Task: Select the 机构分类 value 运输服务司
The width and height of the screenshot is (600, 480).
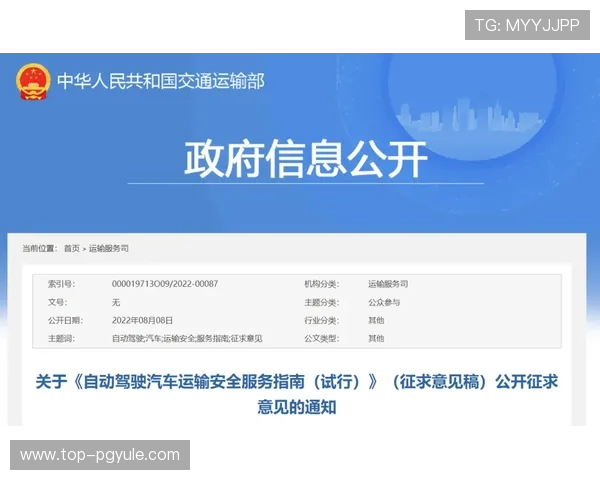Action: click(x=388, y=284)
